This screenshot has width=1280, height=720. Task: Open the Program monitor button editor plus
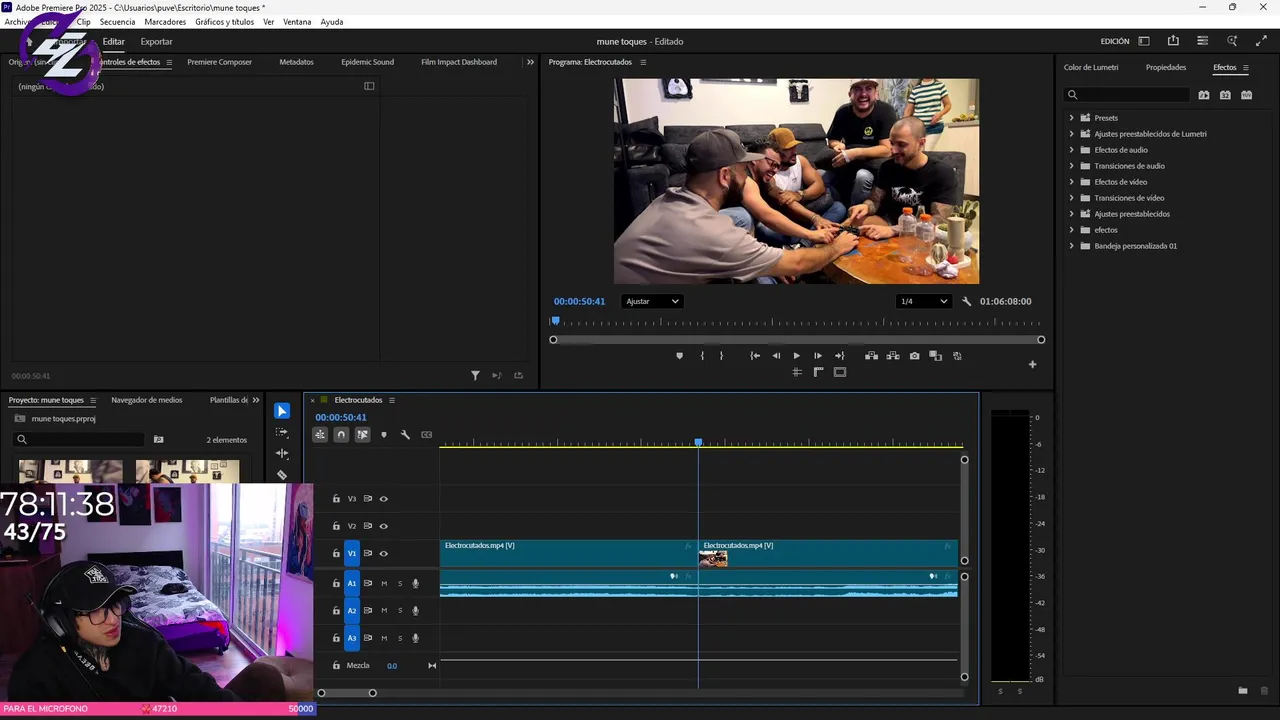1033,364
